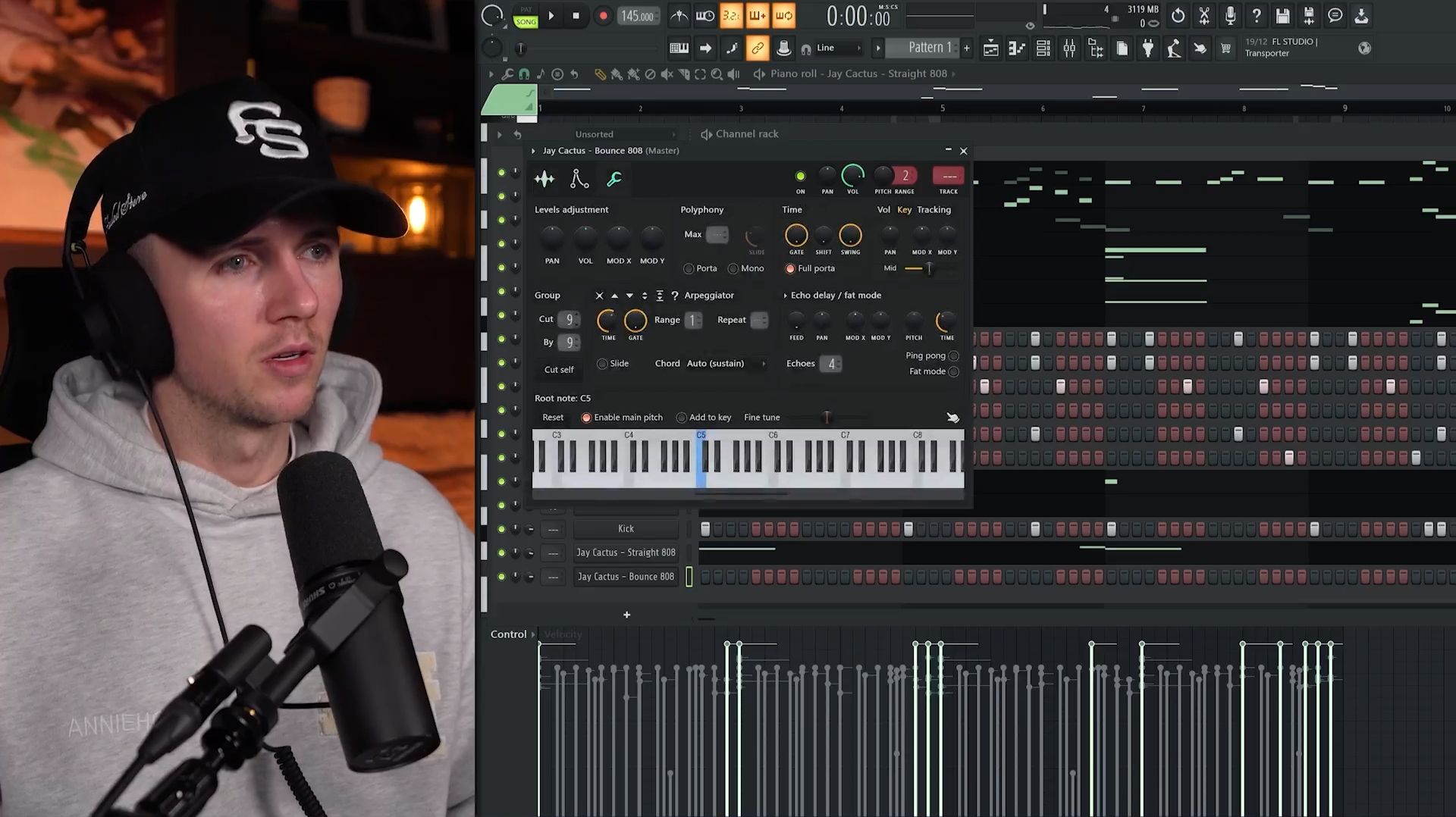Adjust the Mid key tracking slider

pyautogui.click(x=929, y=268)
